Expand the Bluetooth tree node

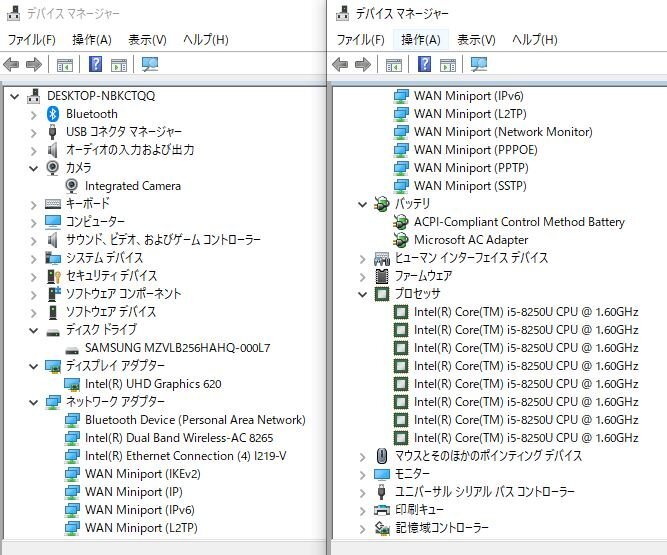click(36, 114)
